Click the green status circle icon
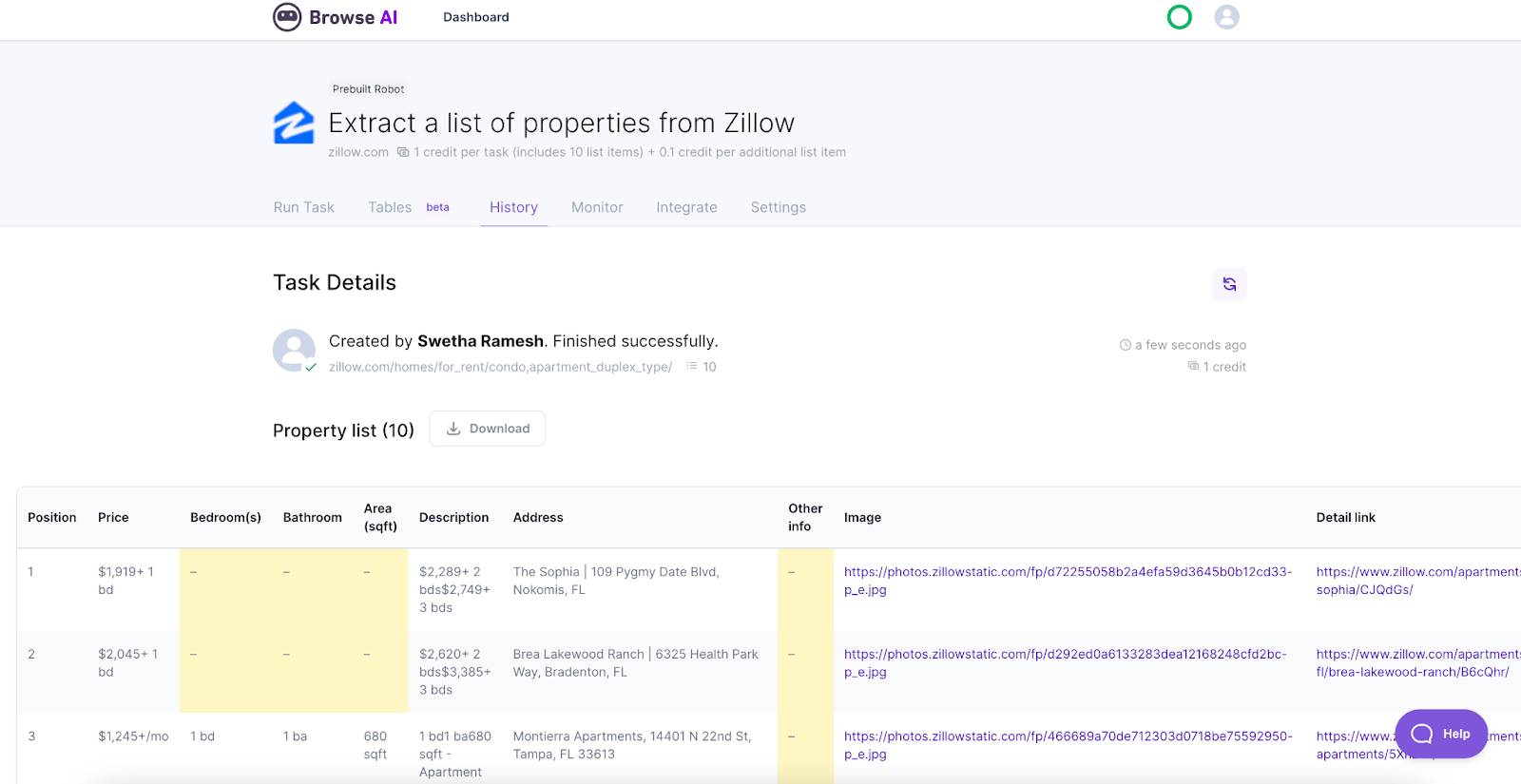Screen dimensions: 1521x784 (1179, 17)
